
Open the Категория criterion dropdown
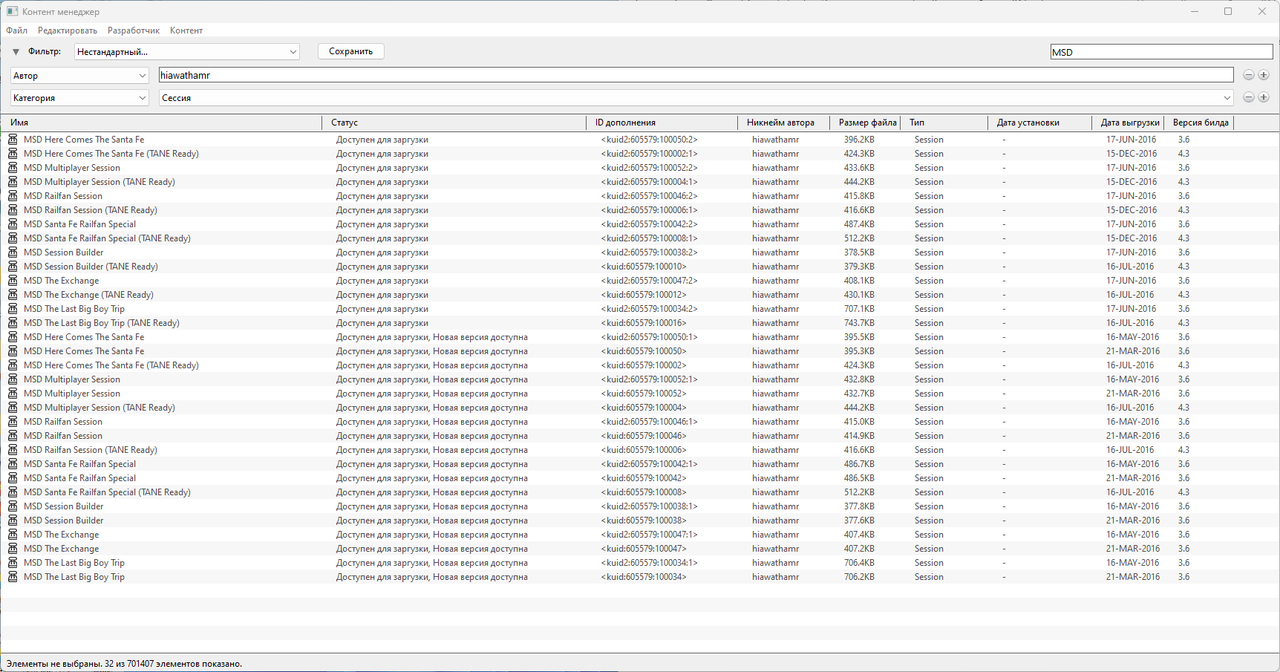pos(80,98)
